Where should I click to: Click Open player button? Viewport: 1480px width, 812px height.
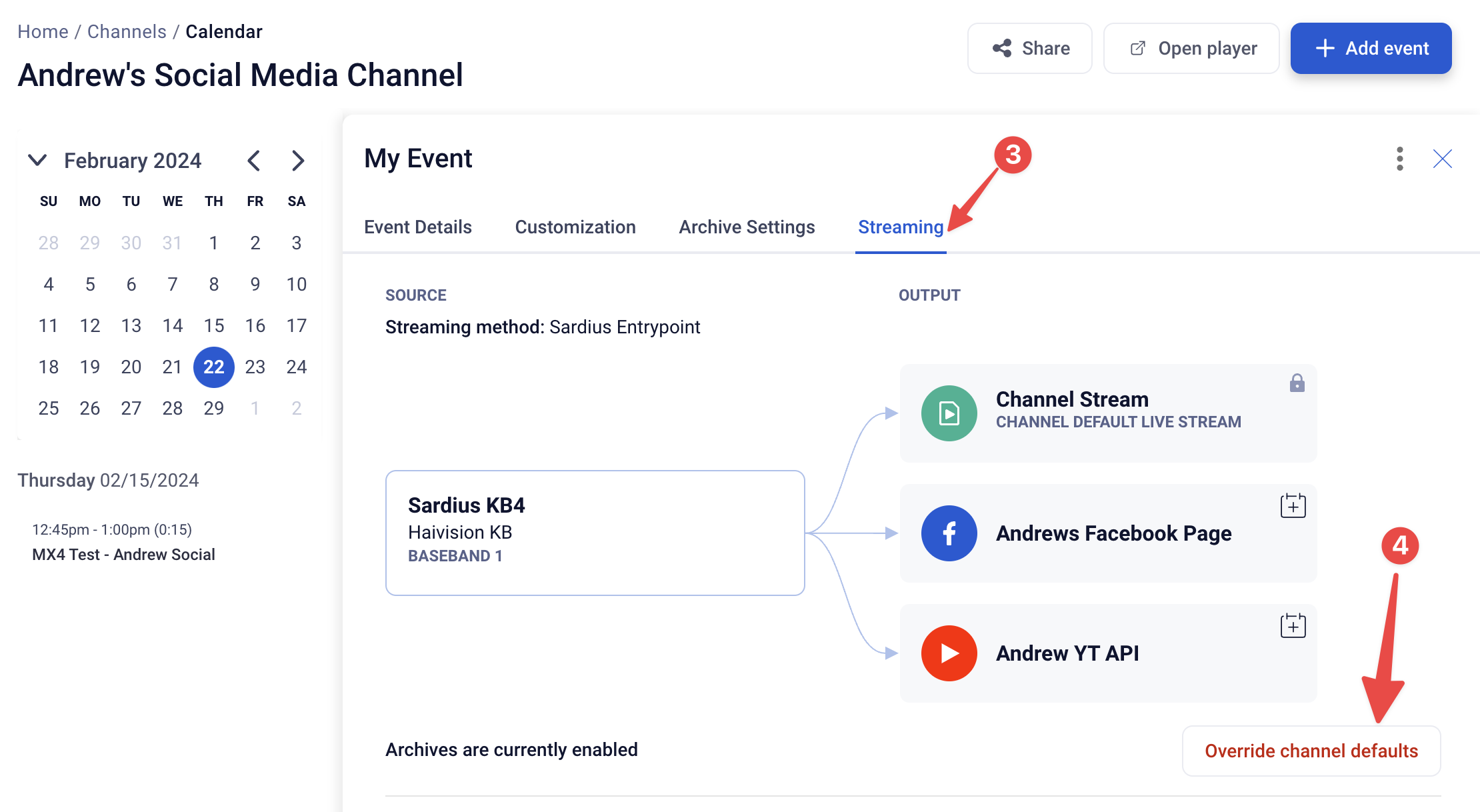click(1191, 49)
